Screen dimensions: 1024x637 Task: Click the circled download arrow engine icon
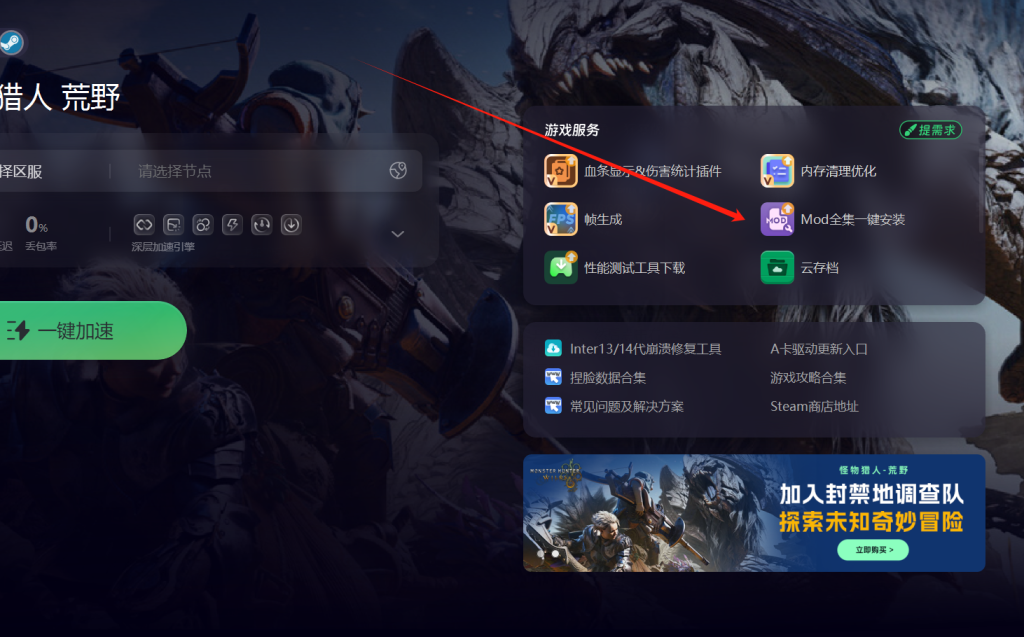(291, 225)
